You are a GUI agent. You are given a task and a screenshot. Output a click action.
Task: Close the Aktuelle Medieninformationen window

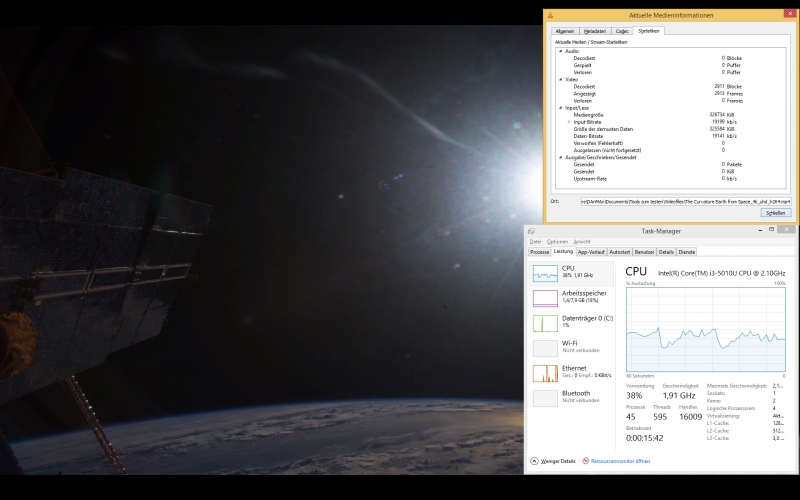790,14
